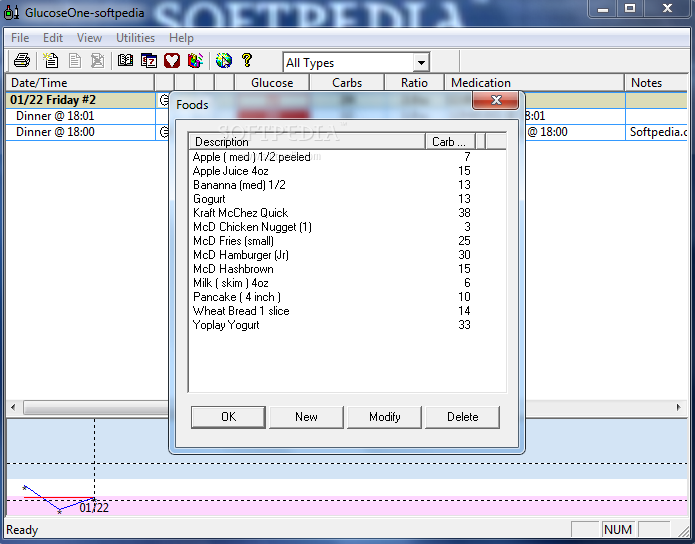Close the Foods dialog with red X
Image resolution: width=695 pixels, height=544 pixels.
click(496, 100)
